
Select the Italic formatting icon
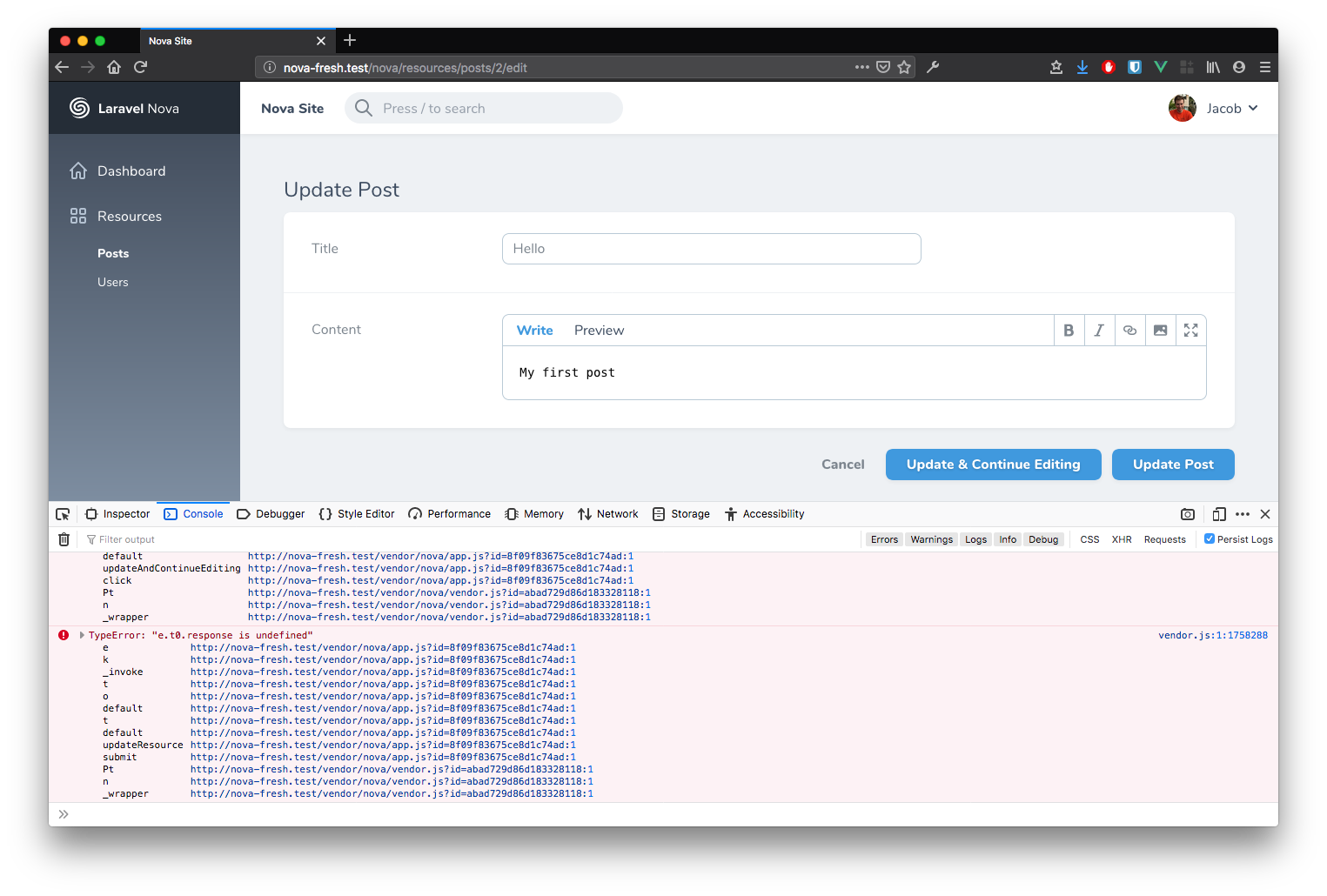[x=1099, y=330]
